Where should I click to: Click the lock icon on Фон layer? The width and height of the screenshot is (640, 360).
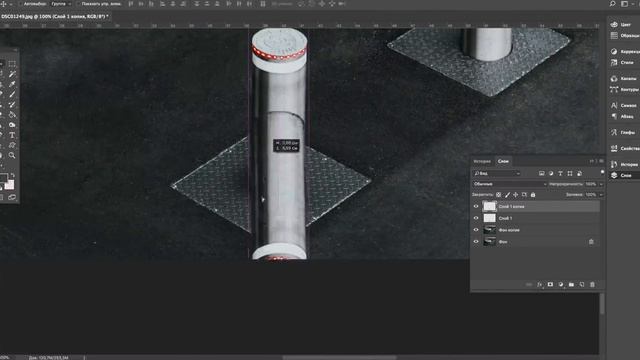click(x=591, y=242)
